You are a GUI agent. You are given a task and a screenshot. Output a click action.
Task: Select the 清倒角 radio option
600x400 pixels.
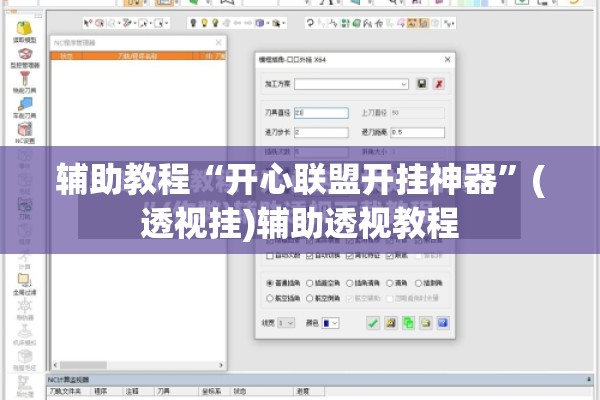pyautogui.click(x=418, y=283)
